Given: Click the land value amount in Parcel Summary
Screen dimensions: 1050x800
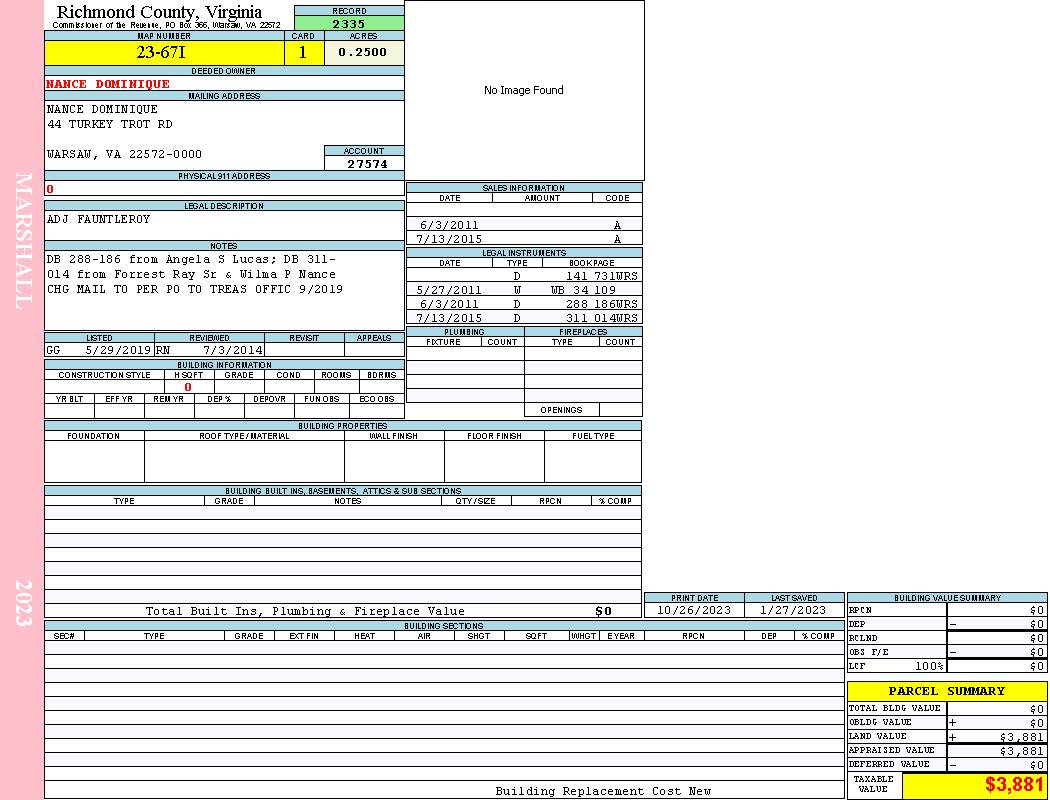Looking at the screenshot, I should [x=1020, y=737].
